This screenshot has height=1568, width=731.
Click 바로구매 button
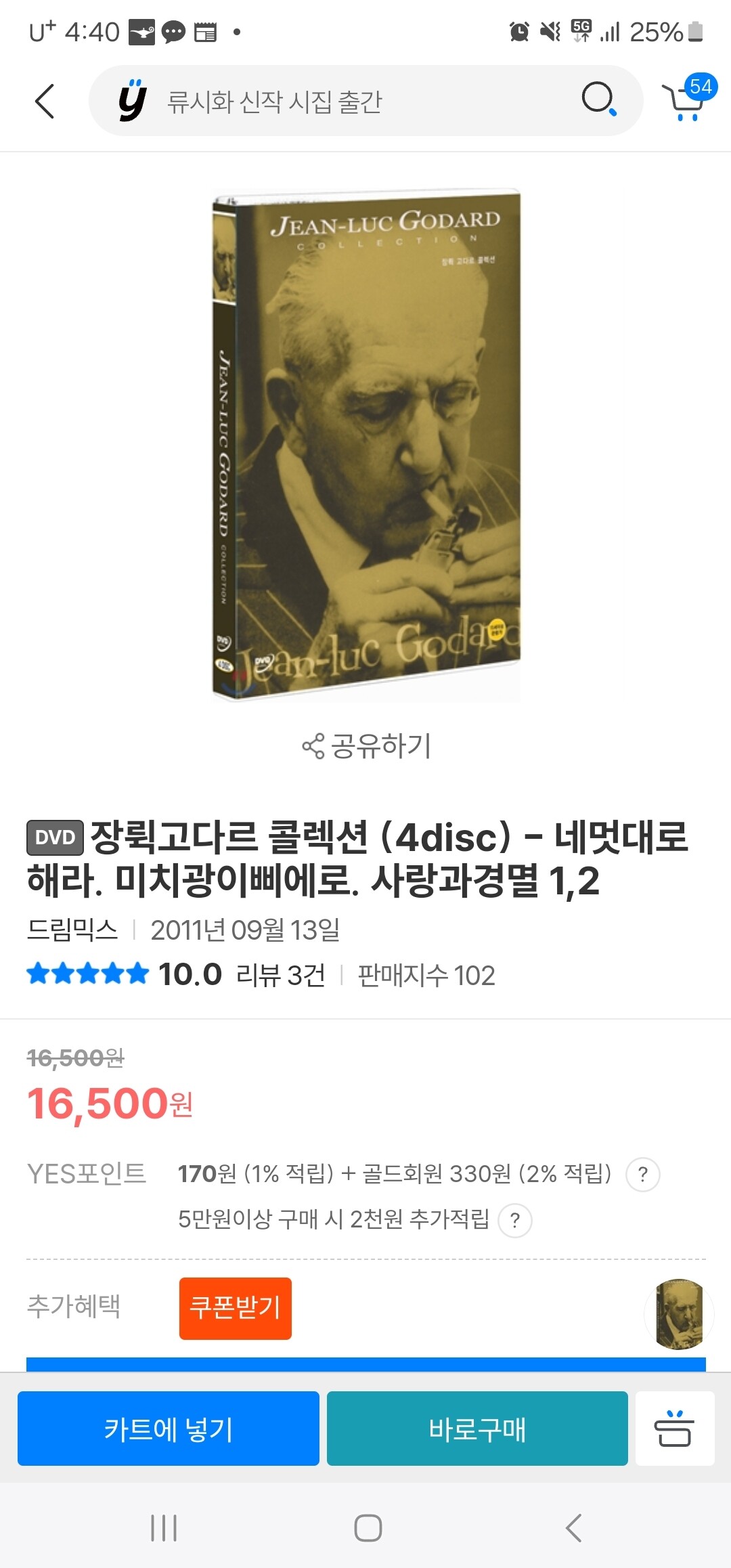[x=477, y=1429]
